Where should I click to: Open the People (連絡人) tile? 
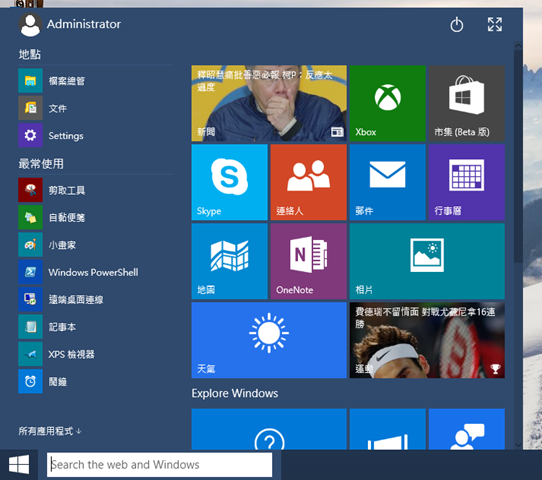pos(309,182)
